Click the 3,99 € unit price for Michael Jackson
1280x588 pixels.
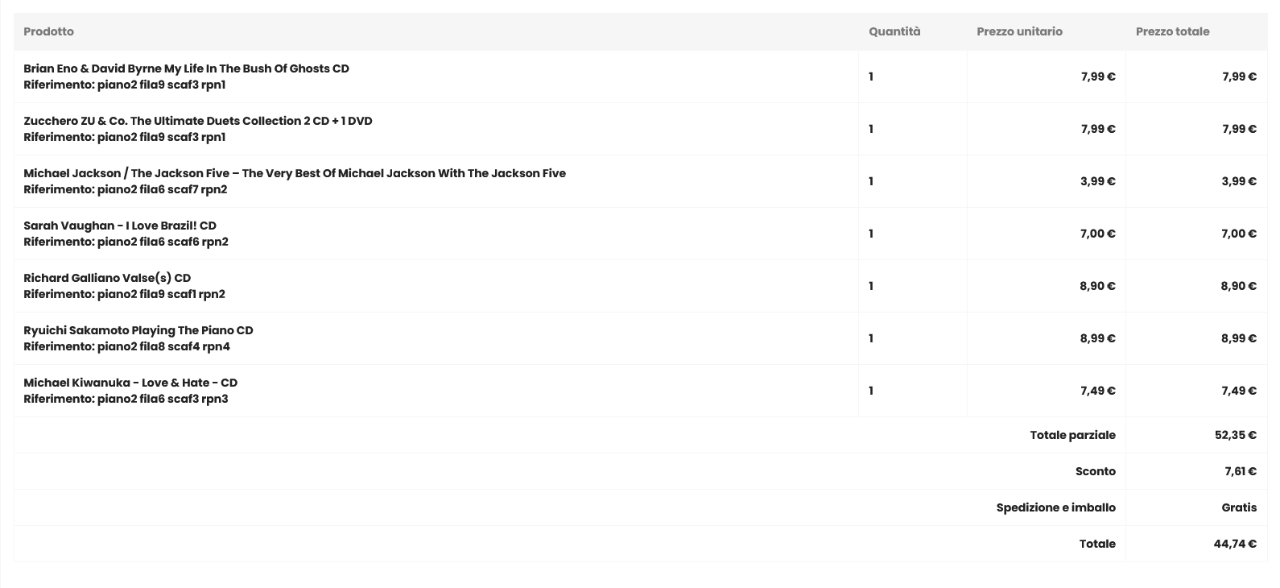pos(1099,181)
